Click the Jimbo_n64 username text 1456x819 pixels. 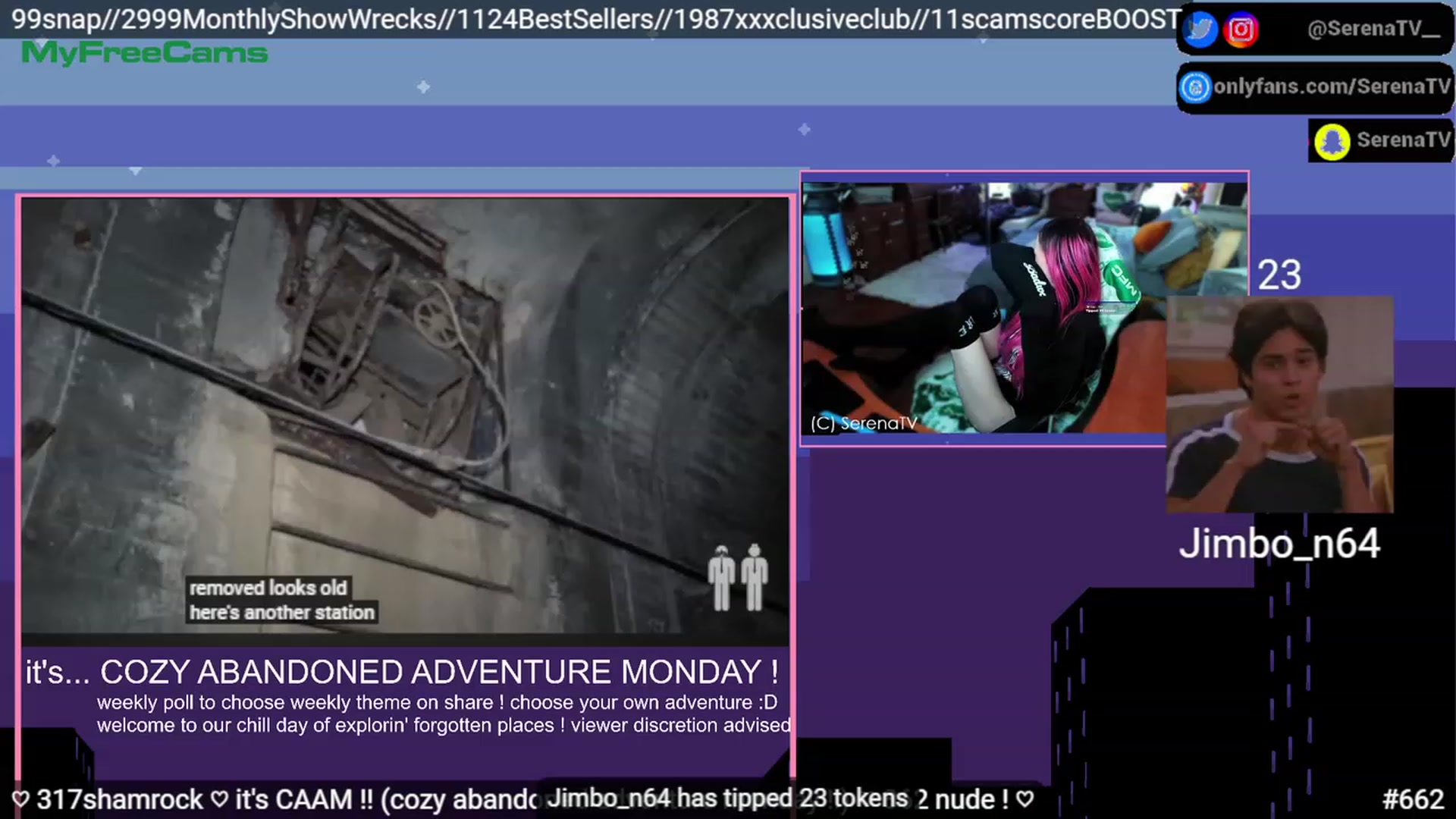1279,544
